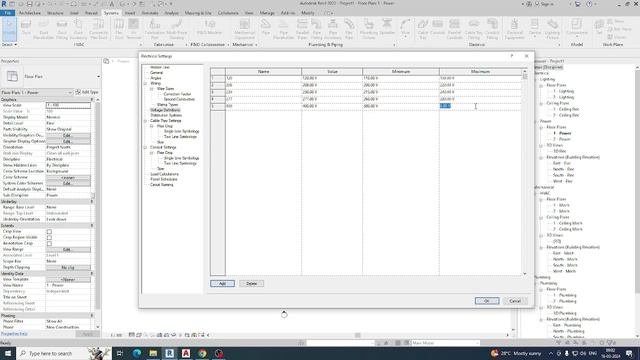
Task: Click the Multi-Point Routing tool
Action: coord(176,28)
